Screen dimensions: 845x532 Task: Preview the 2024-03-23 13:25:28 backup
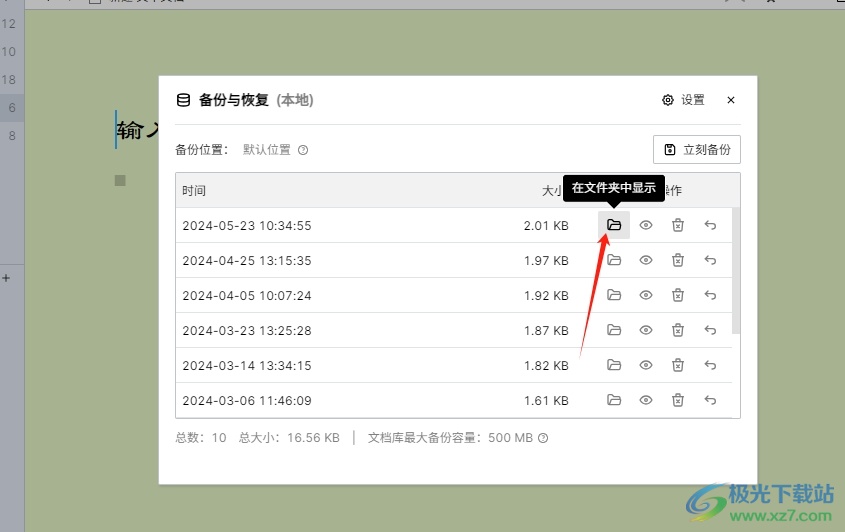tap(646, 330)
